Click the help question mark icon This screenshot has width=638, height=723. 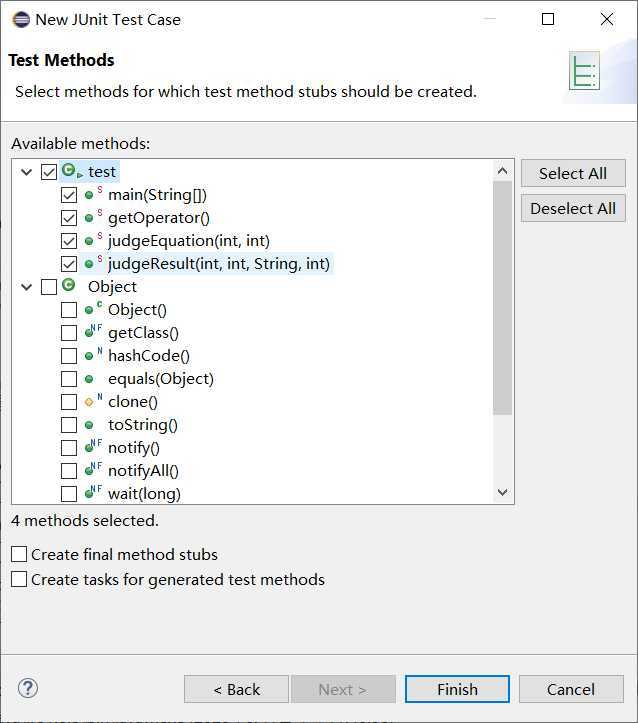27,688
